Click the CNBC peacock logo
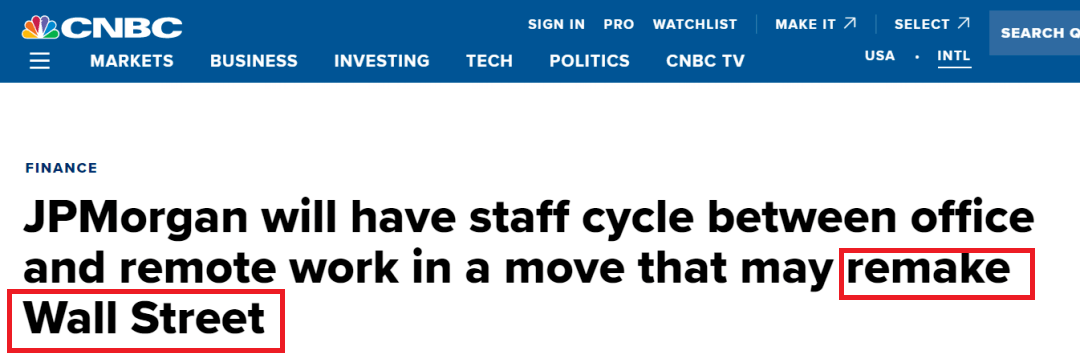This screenshot has width=1080, height=363. (102, 27)
